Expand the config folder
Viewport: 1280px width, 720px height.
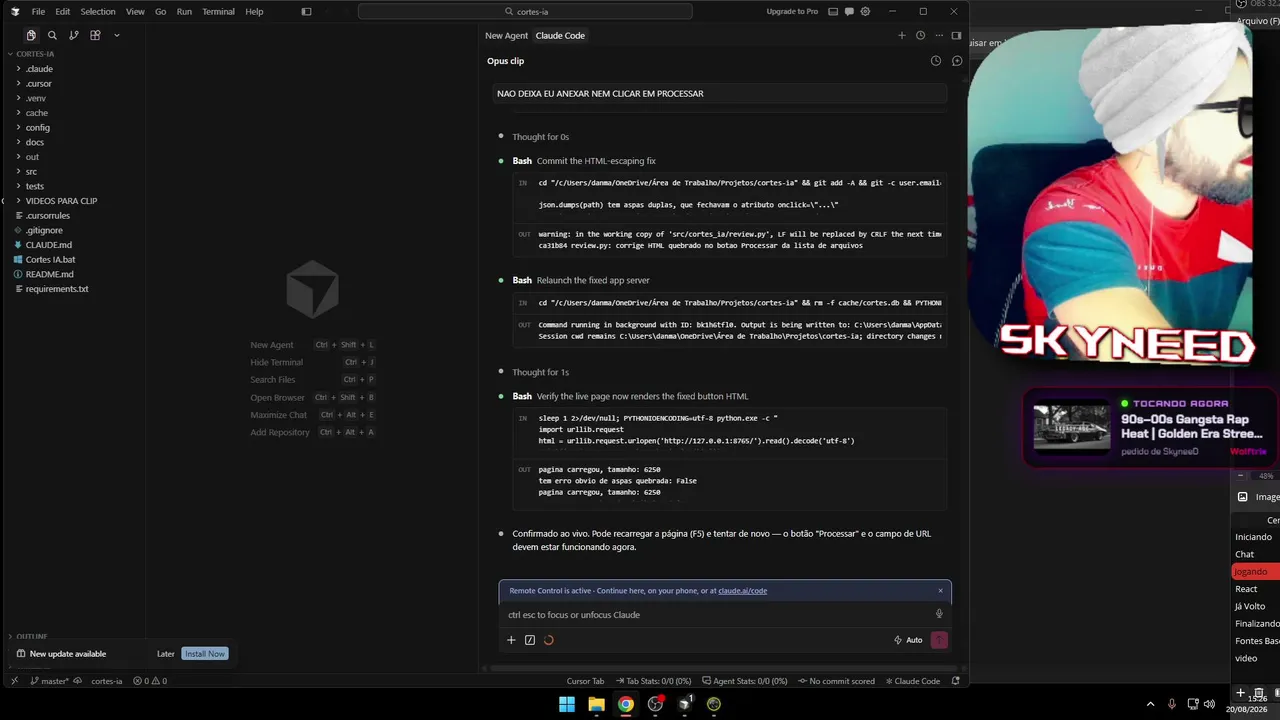point(38,128)
